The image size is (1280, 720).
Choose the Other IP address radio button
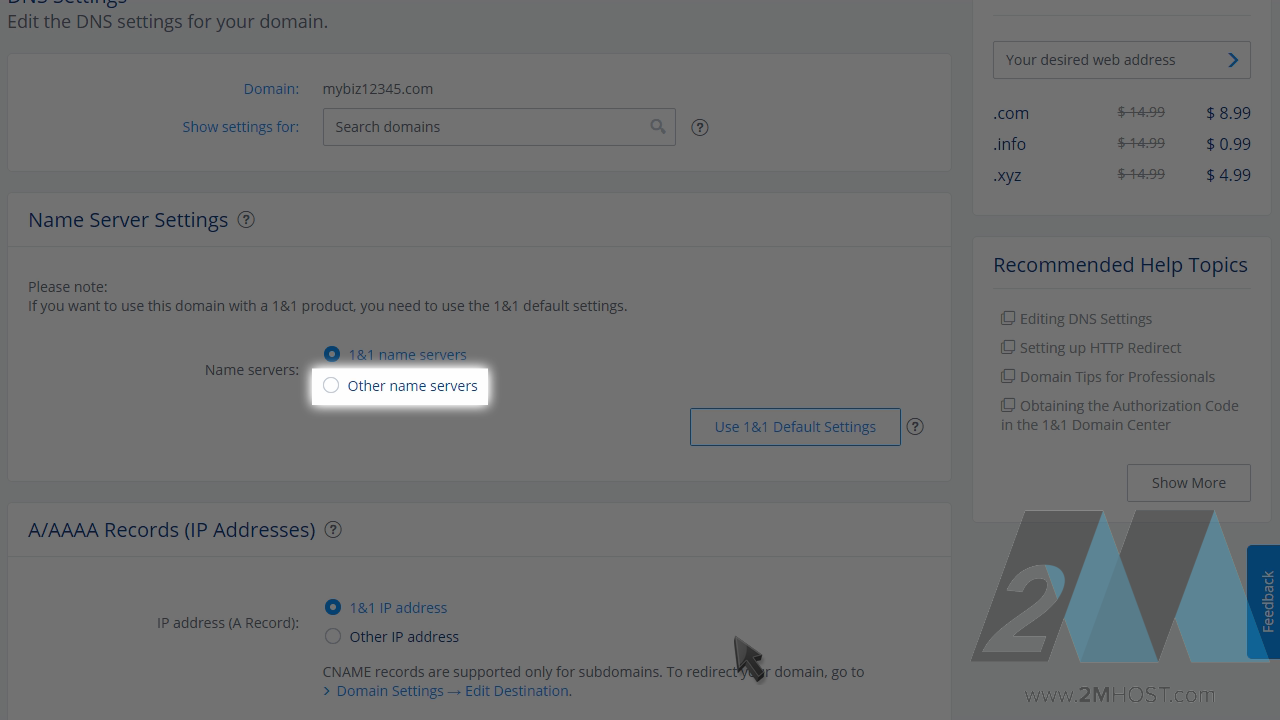(333, 636)
